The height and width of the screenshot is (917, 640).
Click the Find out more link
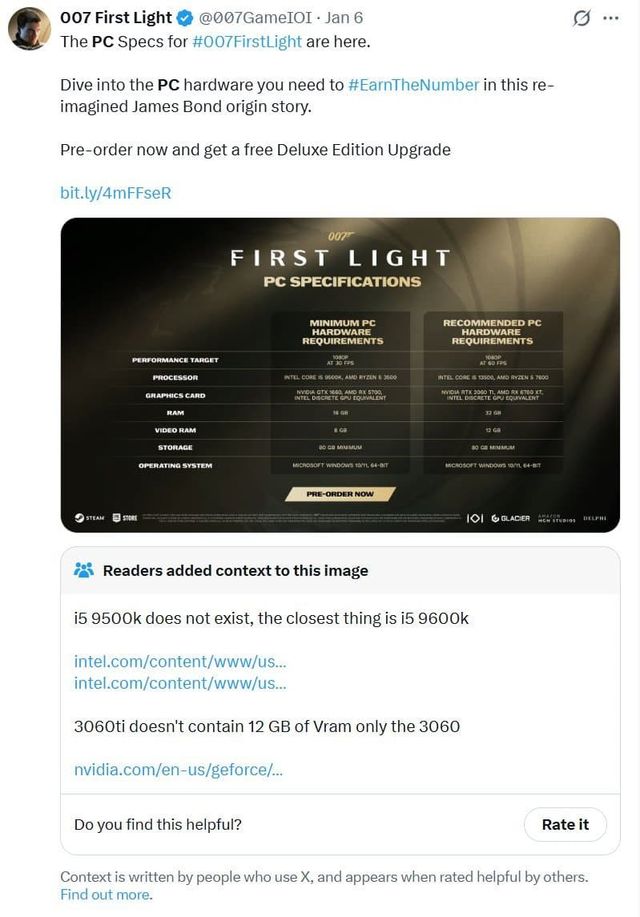(x=102, y=895)
